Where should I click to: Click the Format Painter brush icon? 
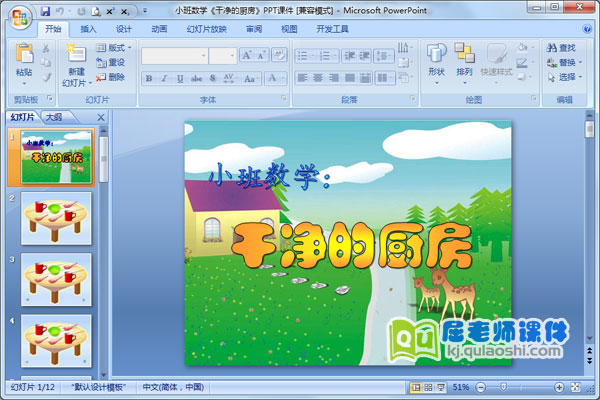[46, 77]
